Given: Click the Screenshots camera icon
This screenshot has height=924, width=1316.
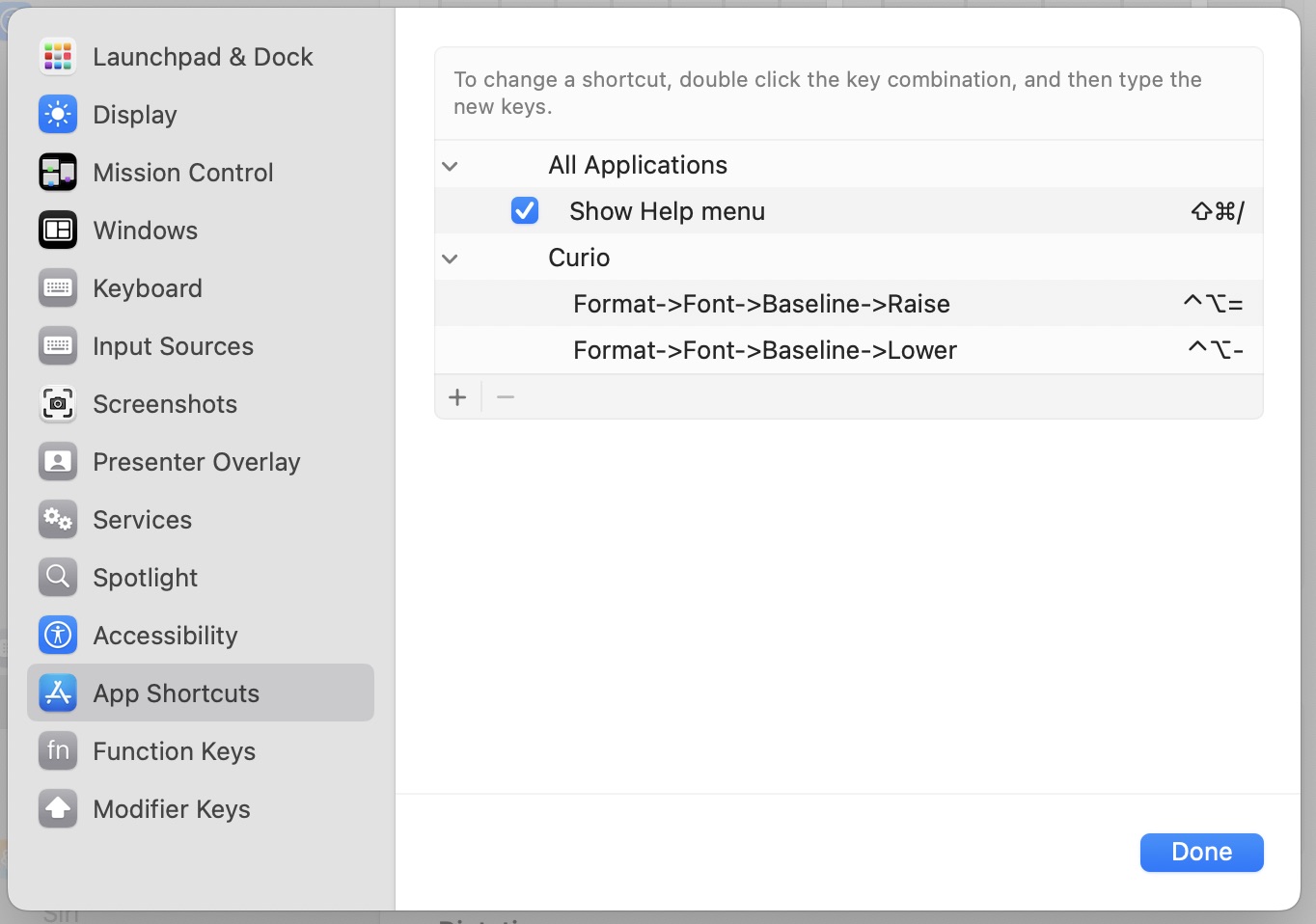Looking at the screenshot, I should pos(58,404).
